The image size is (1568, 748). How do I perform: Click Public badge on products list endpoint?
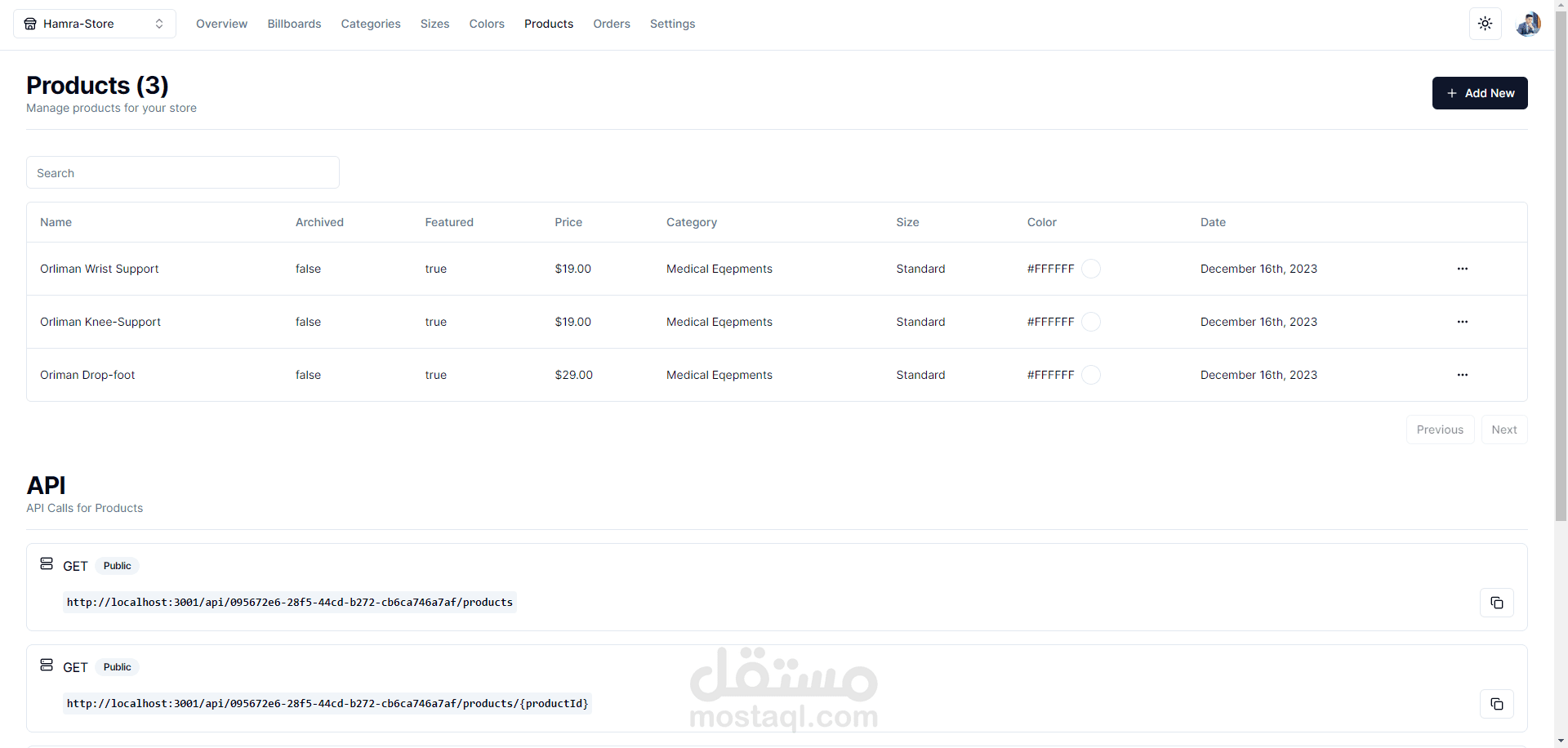[118, 566]
